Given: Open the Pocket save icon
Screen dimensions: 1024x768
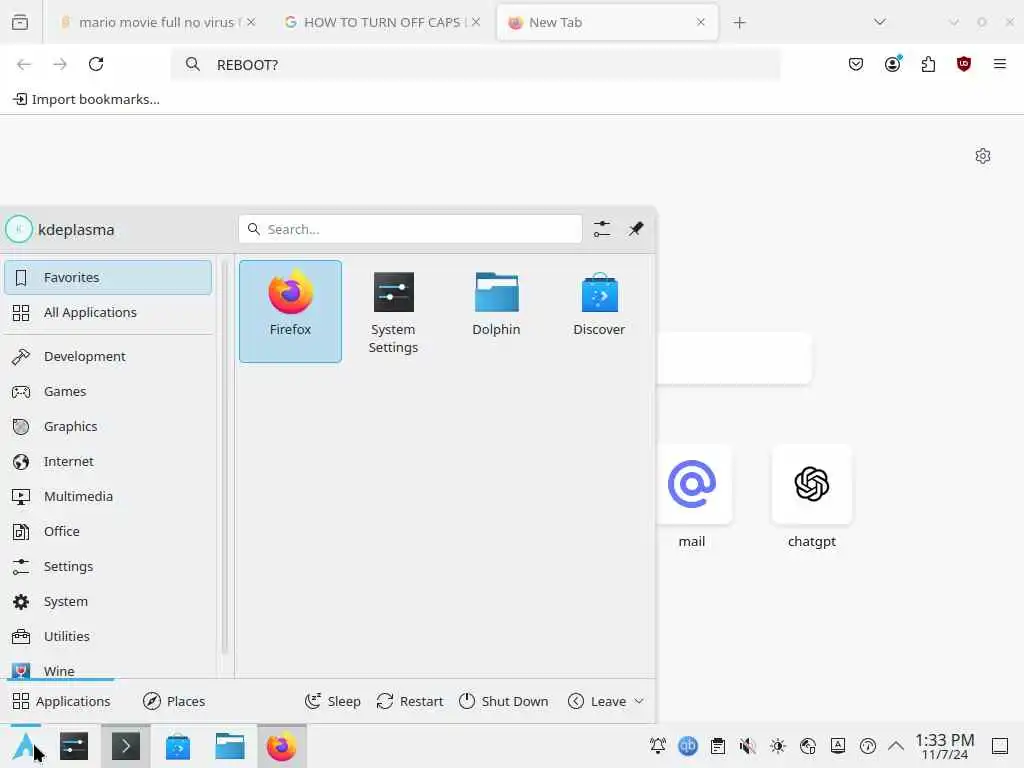Looking at the screenshot, I should [856, 64].
